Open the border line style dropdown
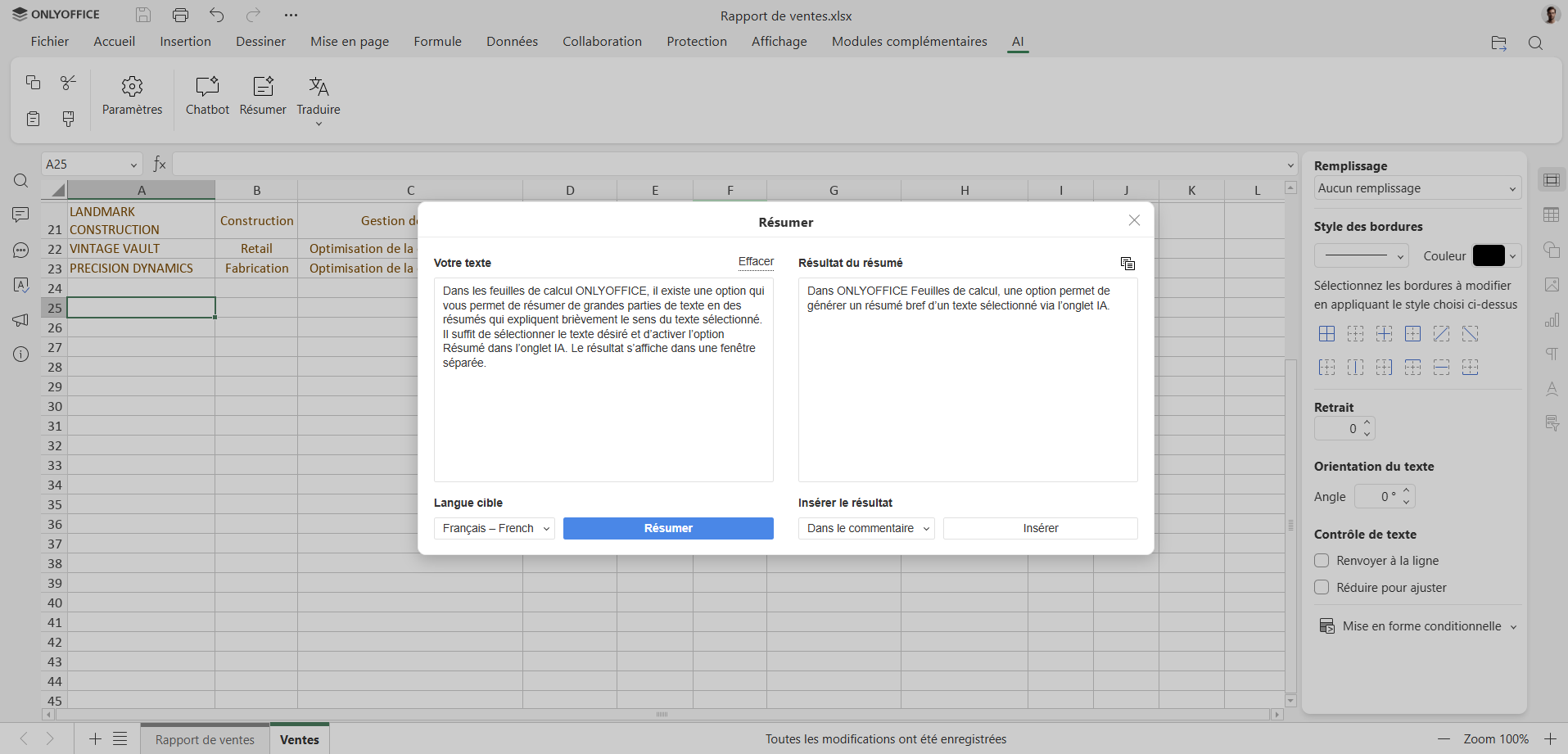 click(x=1361, y=255)
